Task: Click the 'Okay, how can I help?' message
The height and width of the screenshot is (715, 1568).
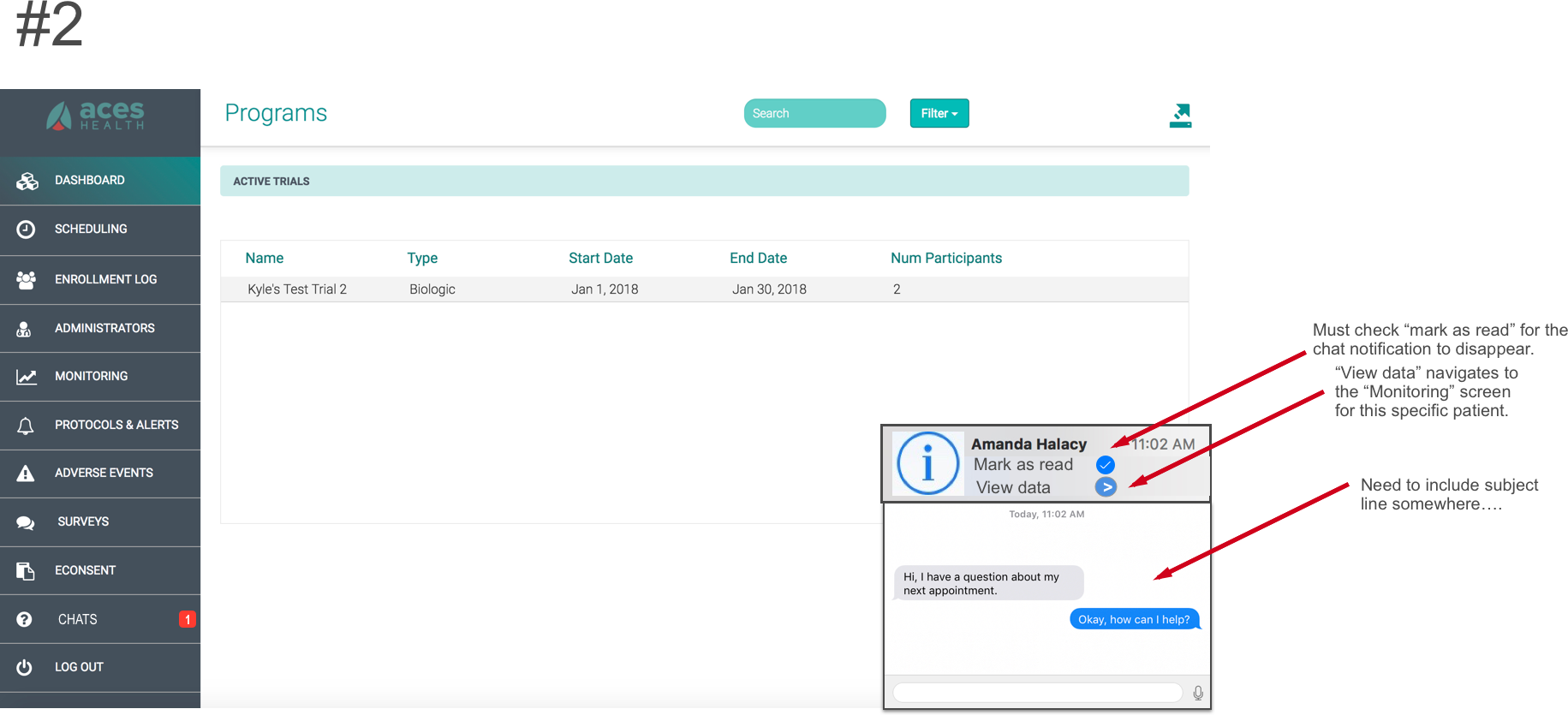Action: tap(1134, 620)
